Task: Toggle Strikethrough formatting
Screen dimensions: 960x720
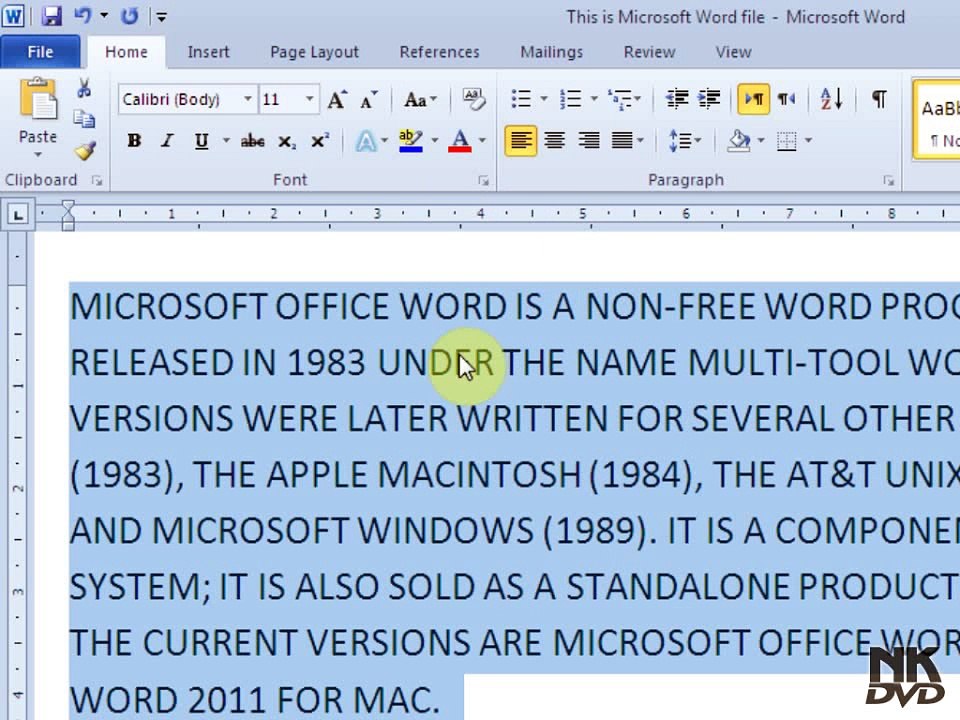Action: (252, 141)
